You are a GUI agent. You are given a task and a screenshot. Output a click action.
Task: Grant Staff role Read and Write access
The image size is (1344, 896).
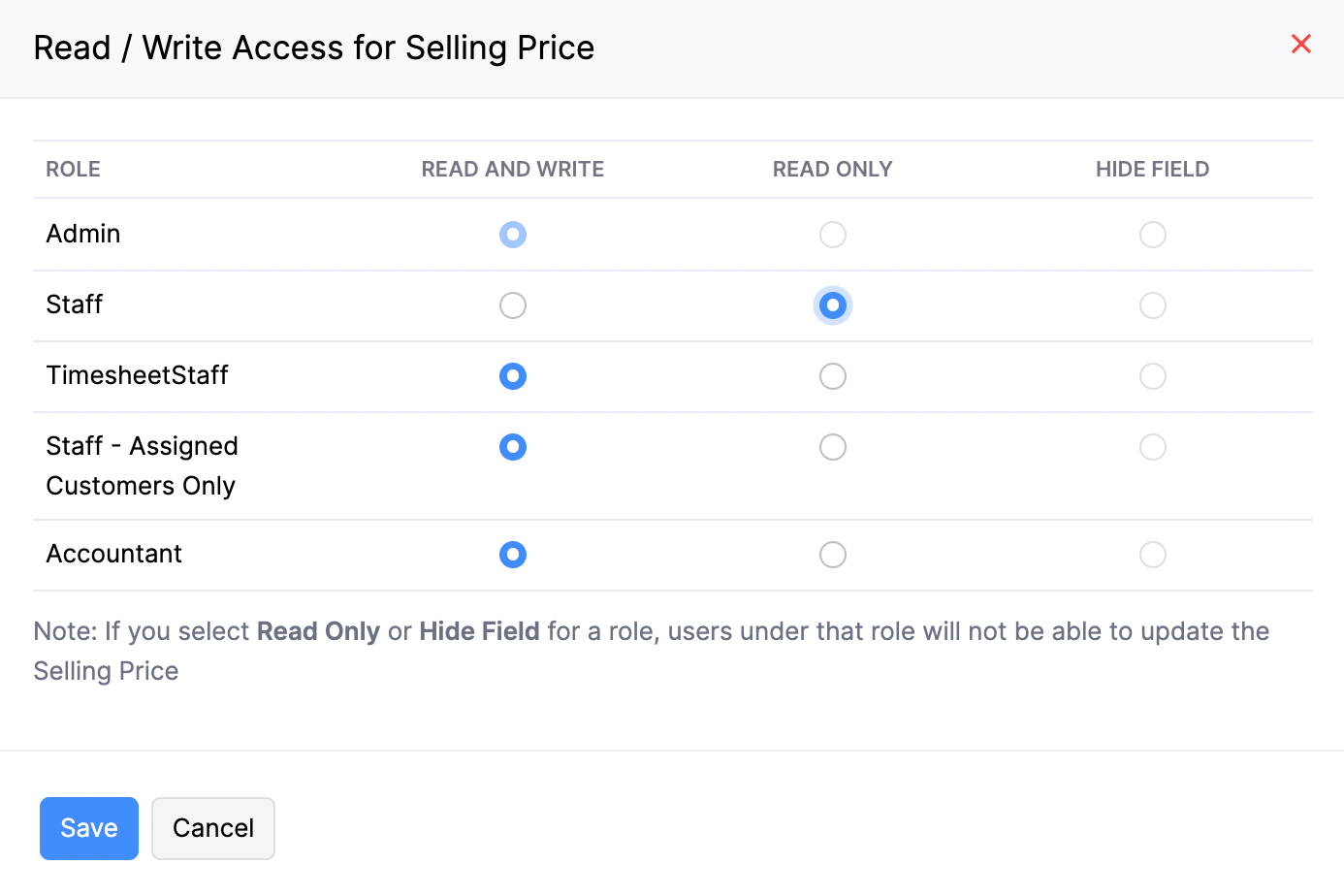(x=513, y=304)
